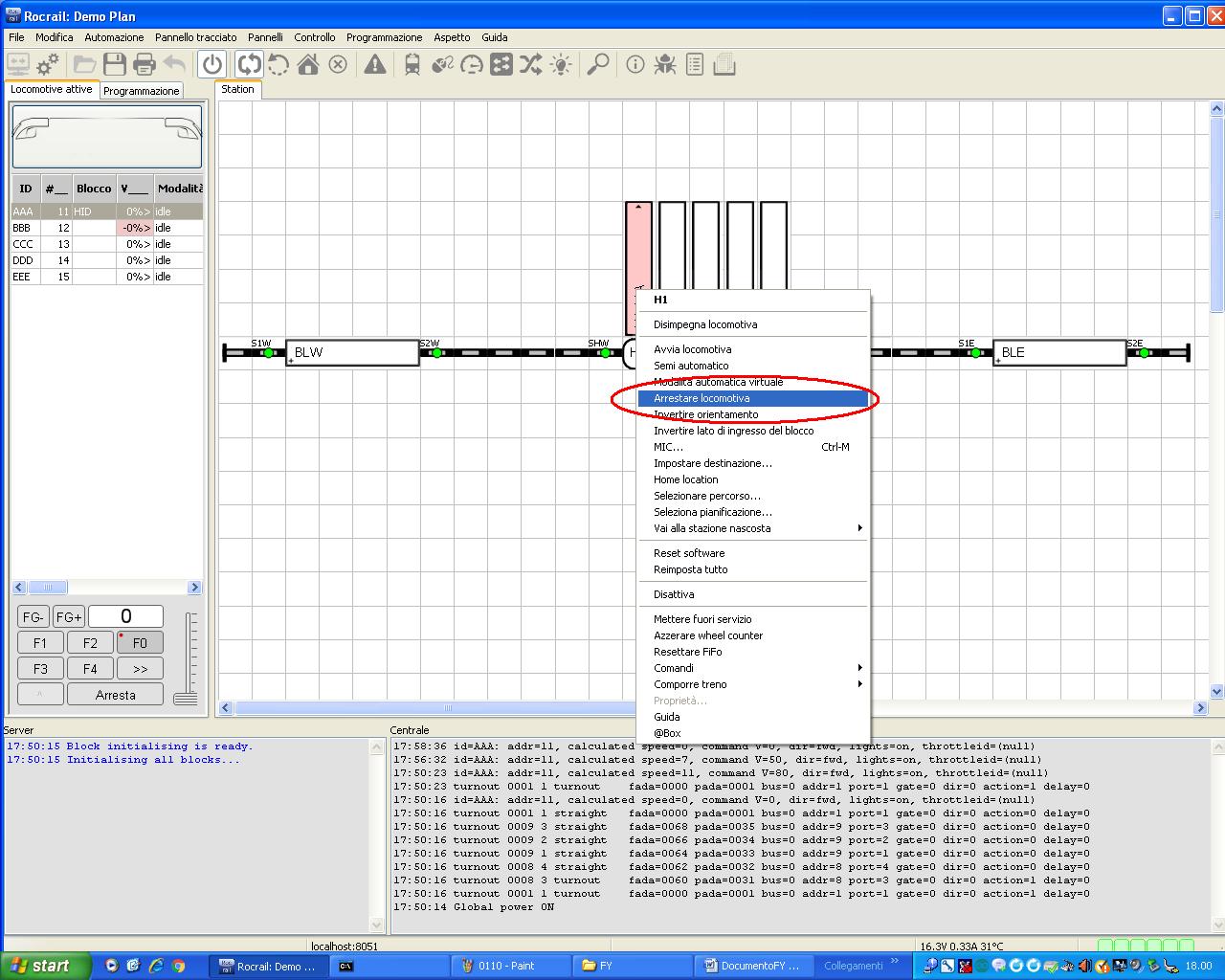Choose Arrestare locomotiva from context menu
This screenshot has height=980, width=1225.
click(x=753, y=398)
